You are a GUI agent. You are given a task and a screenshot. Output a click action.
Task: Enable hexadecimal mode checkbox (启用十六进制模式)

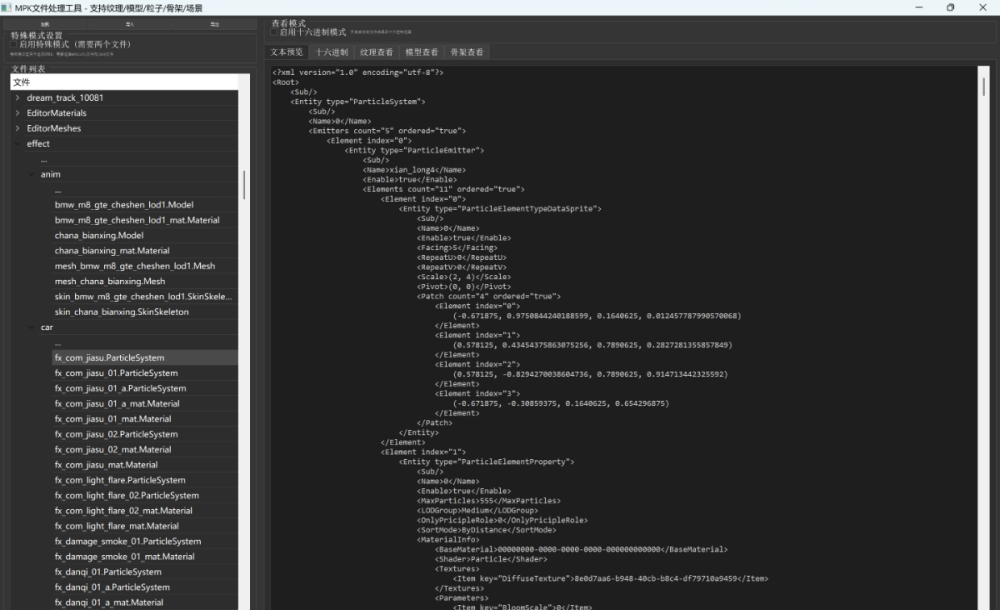click(274, 32)
